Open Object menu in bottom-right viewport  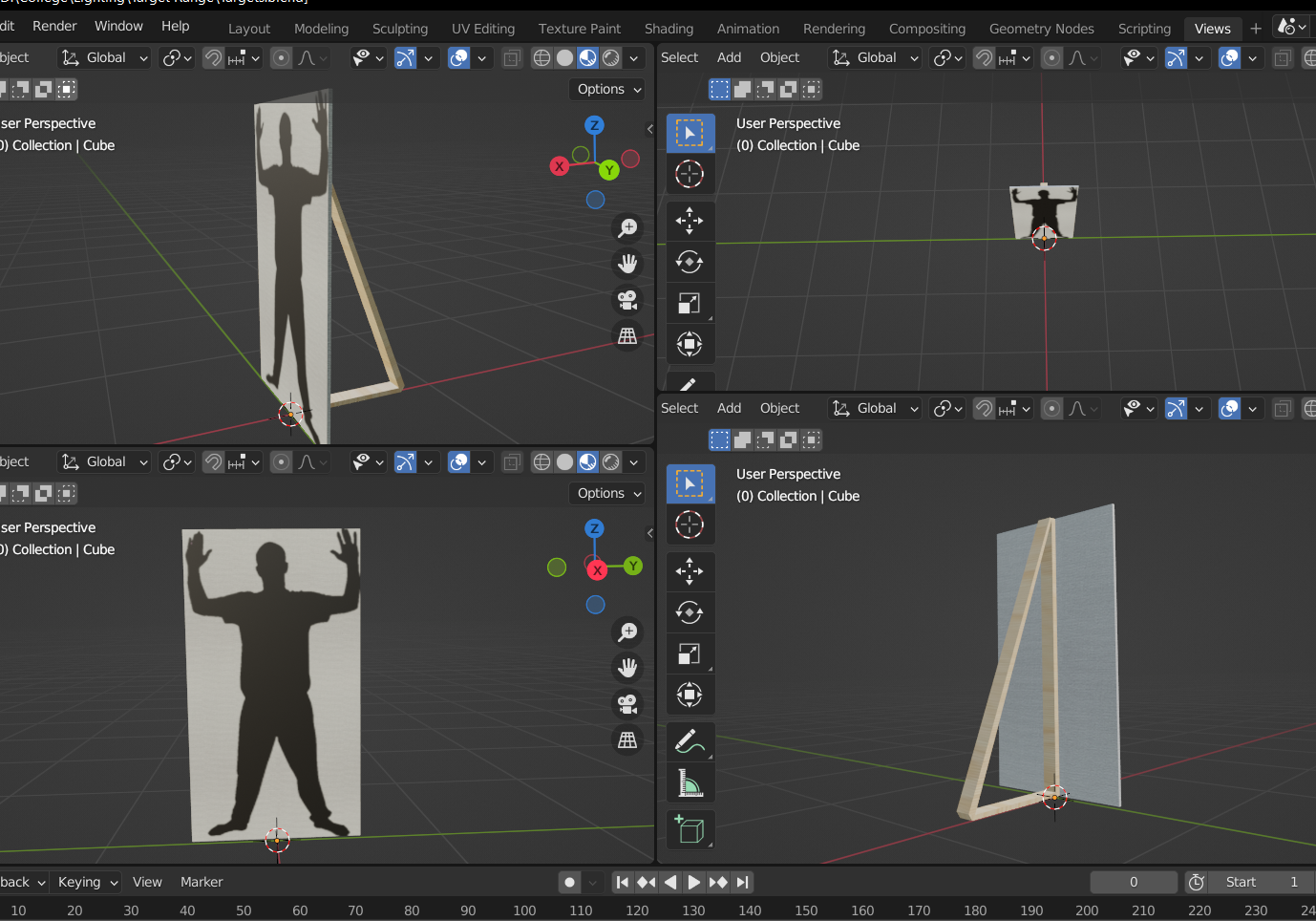(x=779, y=408)
